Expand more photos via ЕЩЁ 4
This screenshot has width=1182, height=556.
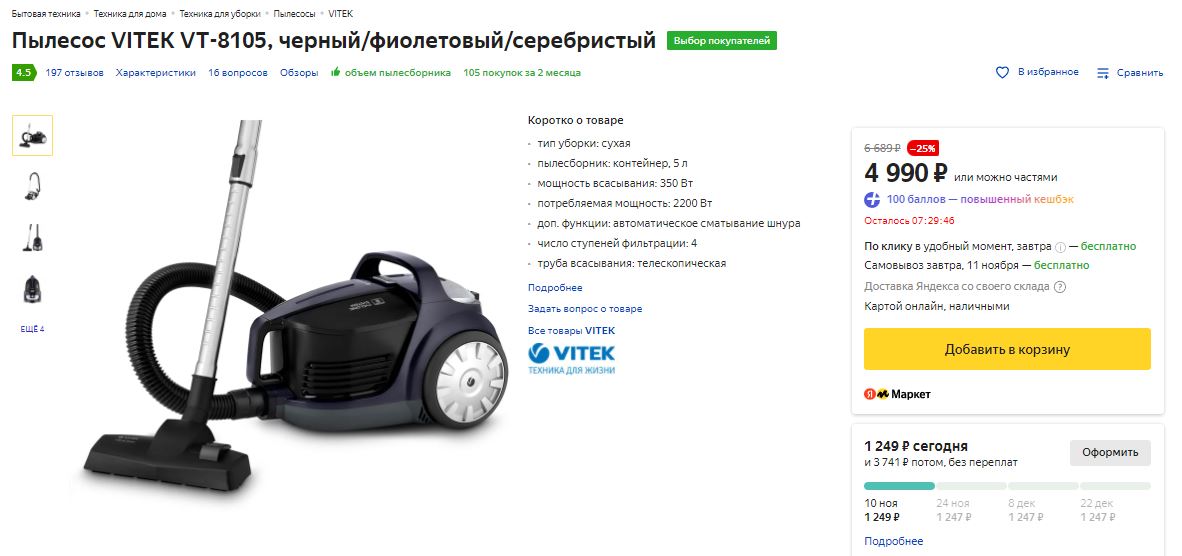32,329
